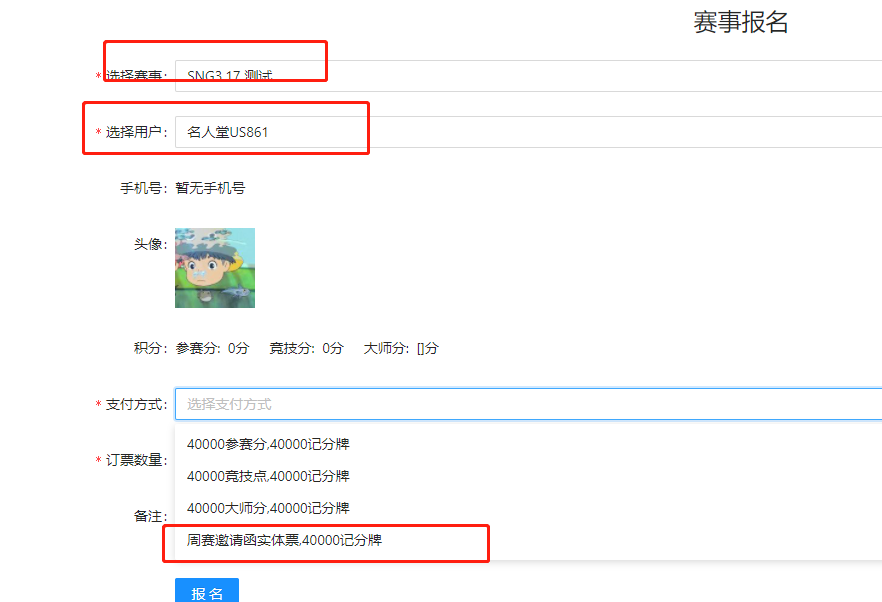882x602 pixels.
Task: Select the 40000参赛分,40000记分牌 option
Action: click(x=268, y=444)
